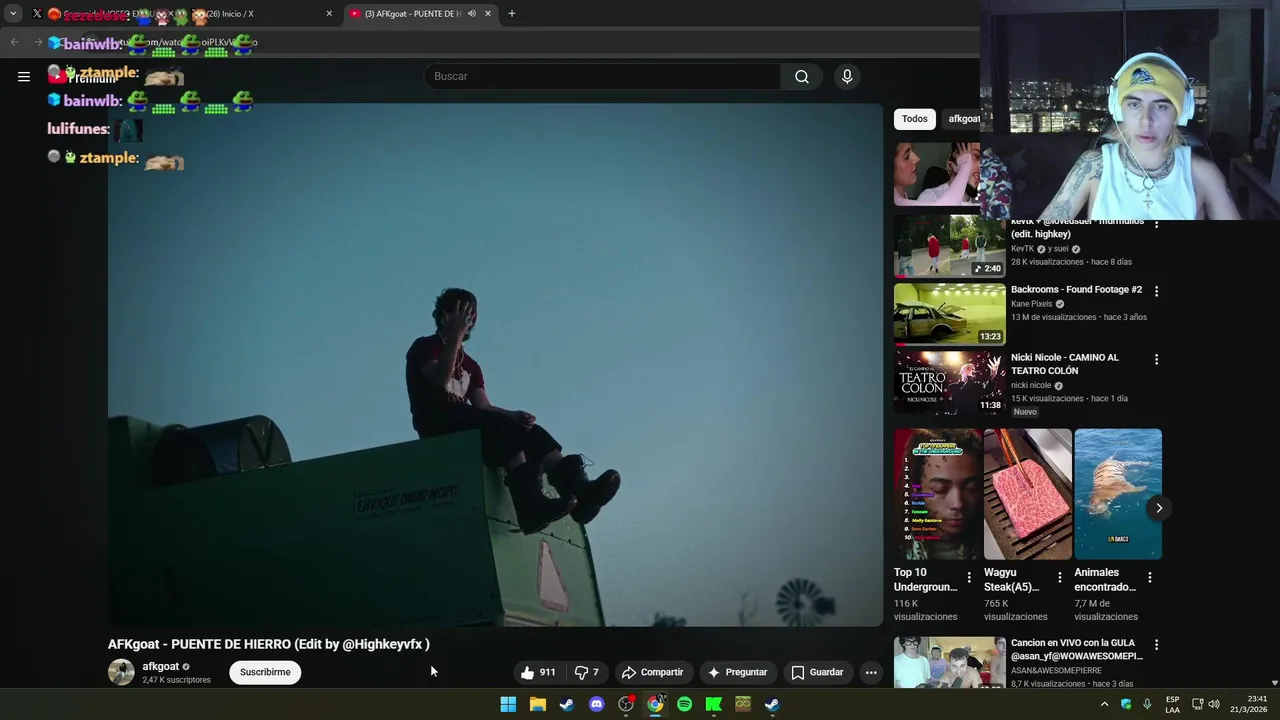Open options menu for Nicki Nicole video

pyautogui.click(x=1156, y=359)
